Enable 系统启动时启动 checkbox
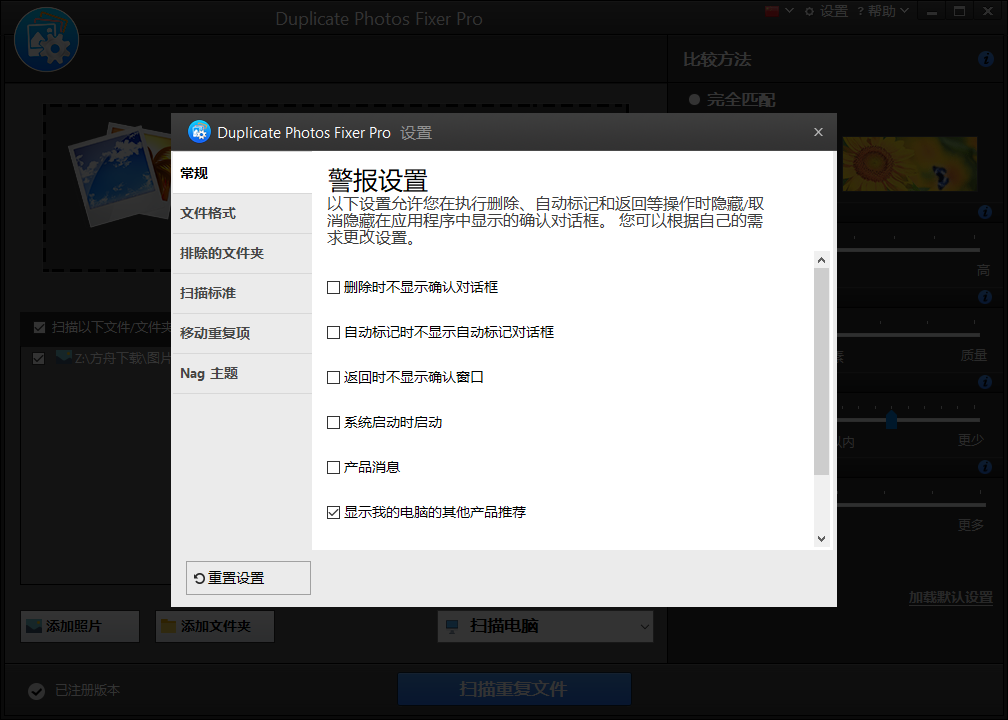 point(333,422)
